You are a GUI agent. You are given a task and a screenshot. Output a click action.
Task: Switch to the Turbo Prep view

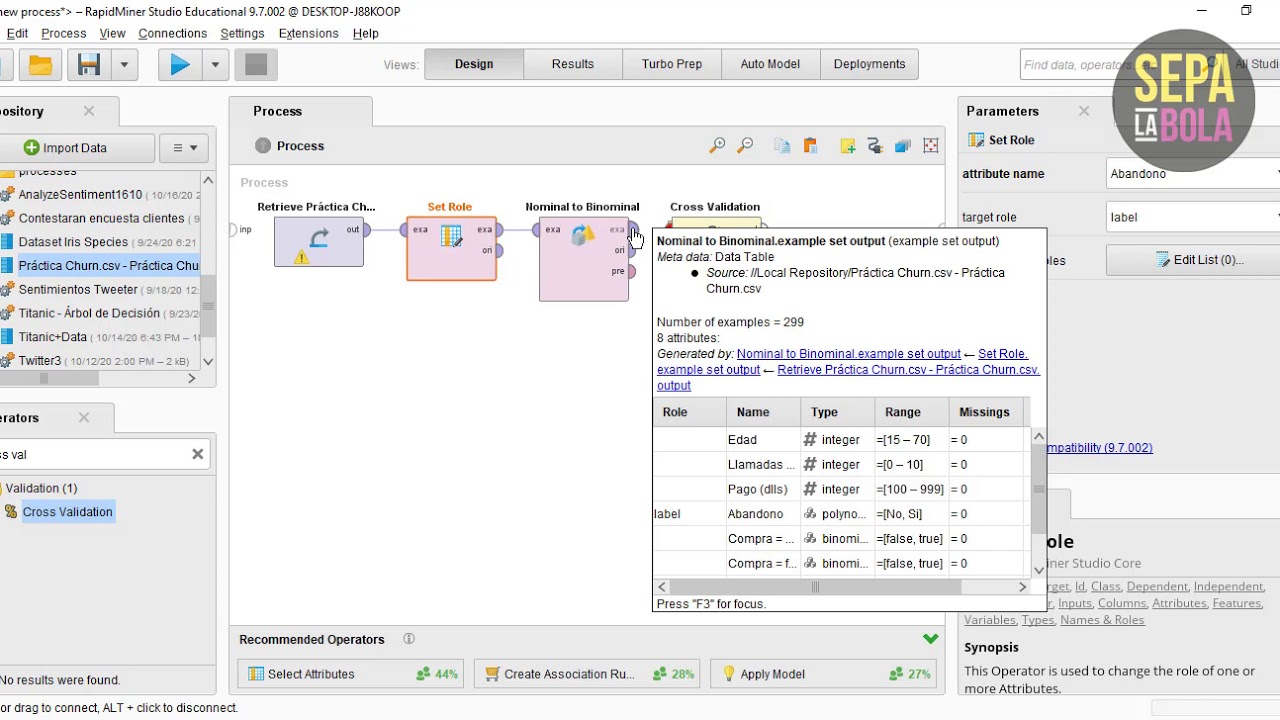(672, 64)
